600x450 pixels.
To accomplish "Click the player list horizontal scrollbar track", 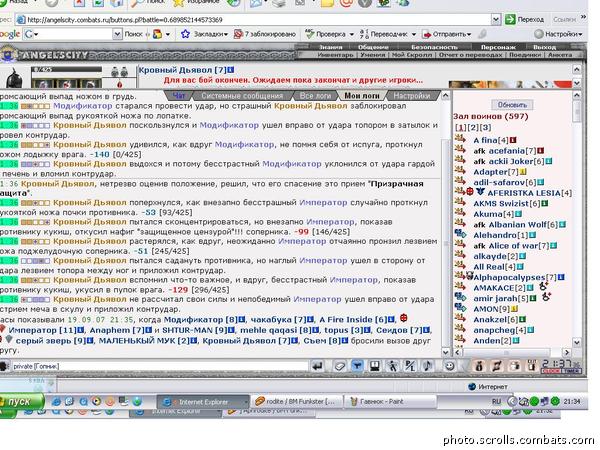I will click(513, 352).
